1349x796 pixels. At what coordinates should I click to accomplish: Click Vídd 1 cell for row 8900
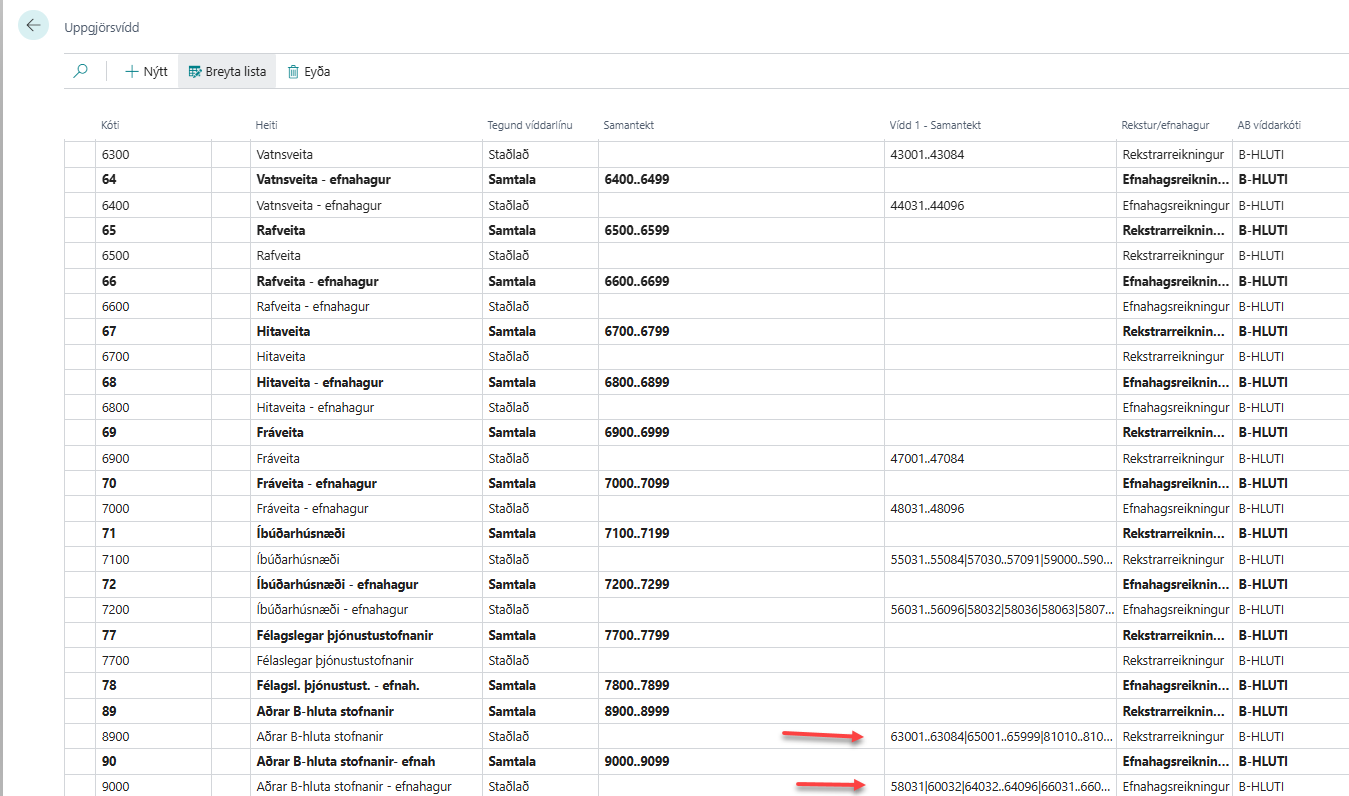pos(1000,737)
